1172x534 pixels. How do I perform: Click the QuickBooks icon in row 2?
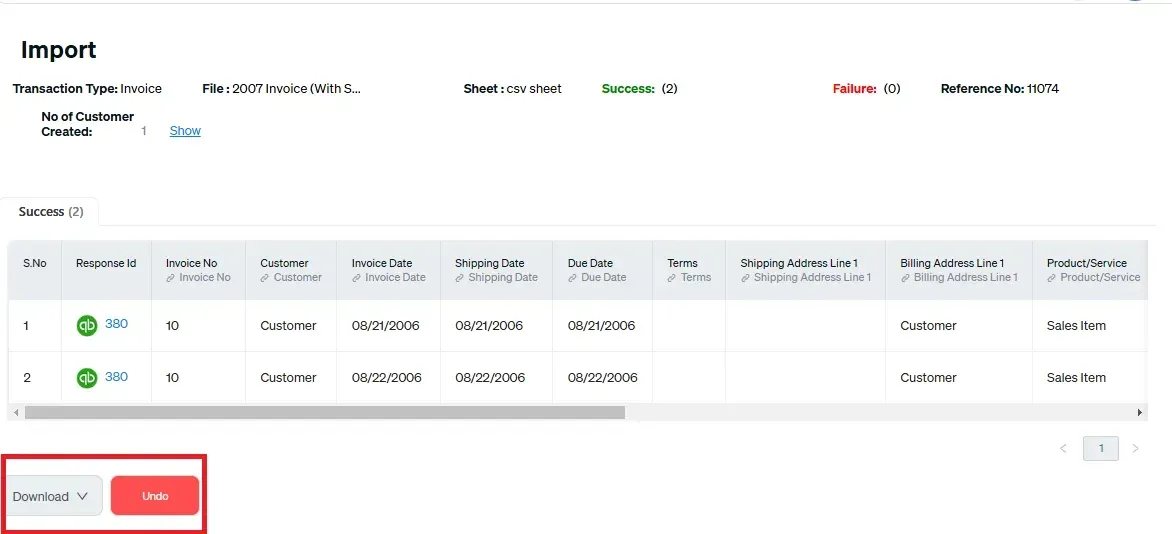(x=87, y=377)
